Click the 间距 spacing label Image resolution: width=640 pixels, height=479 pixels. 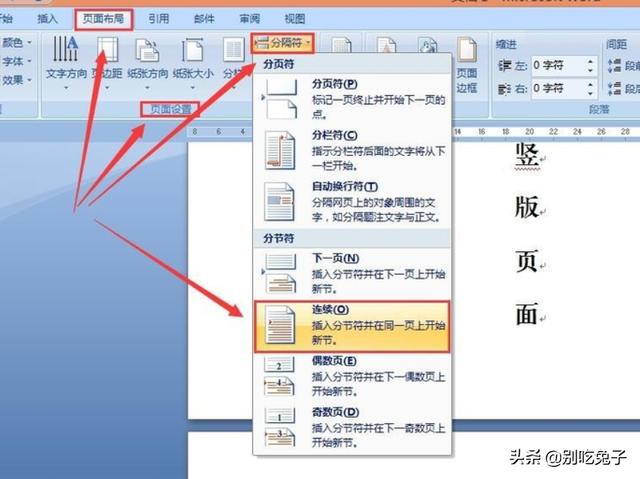[x=616, y=44]
